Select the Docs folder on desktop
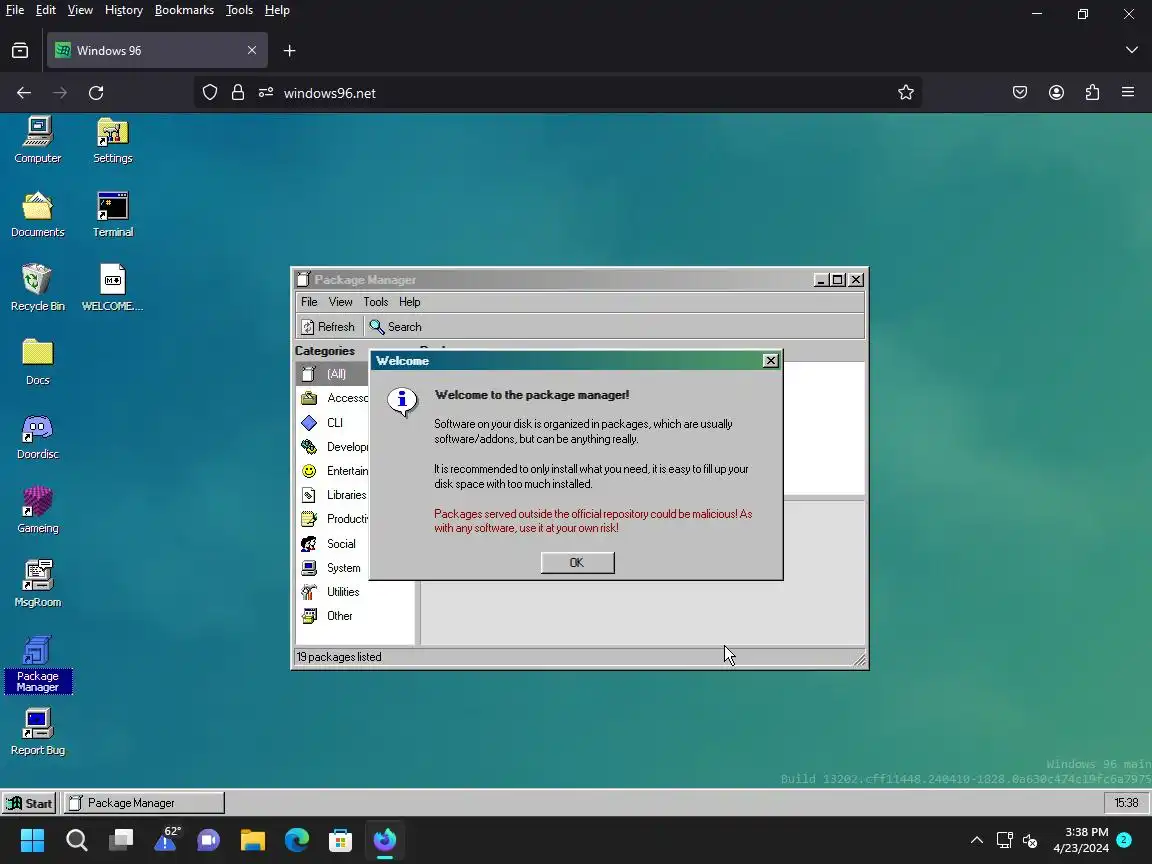1152x864 pixels. (x=37, y=362)
